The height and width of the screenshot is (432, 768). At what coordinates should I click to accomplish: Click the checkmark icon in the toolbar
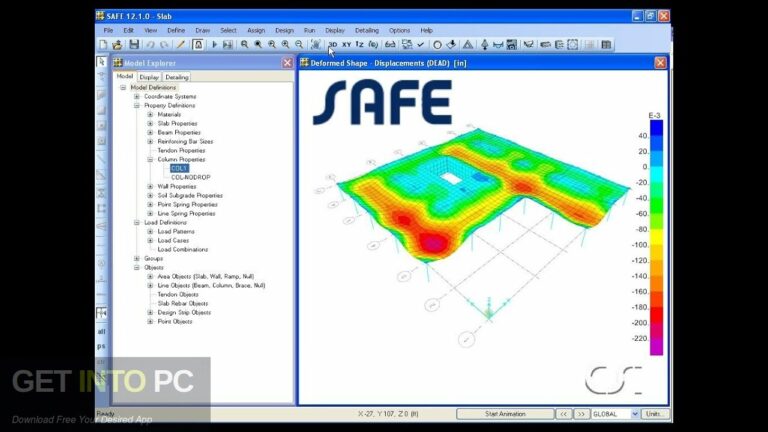(420, 45)
